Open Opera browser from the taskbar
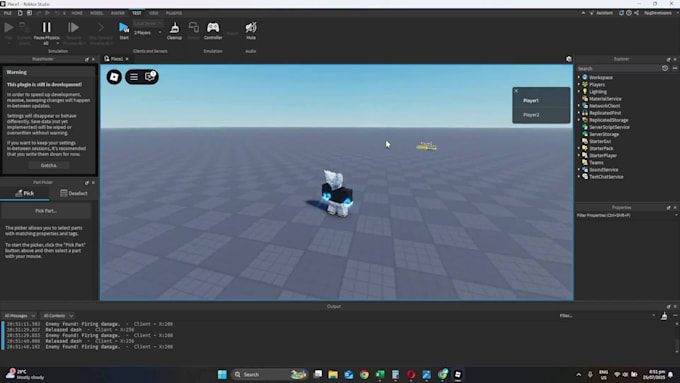The image size is (680, 383). coord(411,374)
